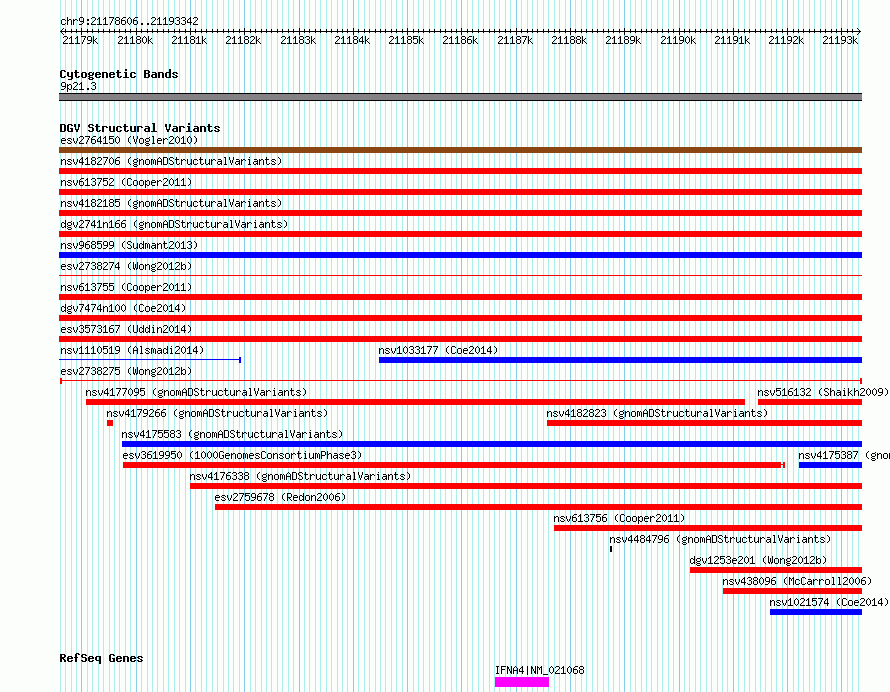This screenshot has width=890, height=692.
Task: Click the 21183k ruler position
Action: 298,40
